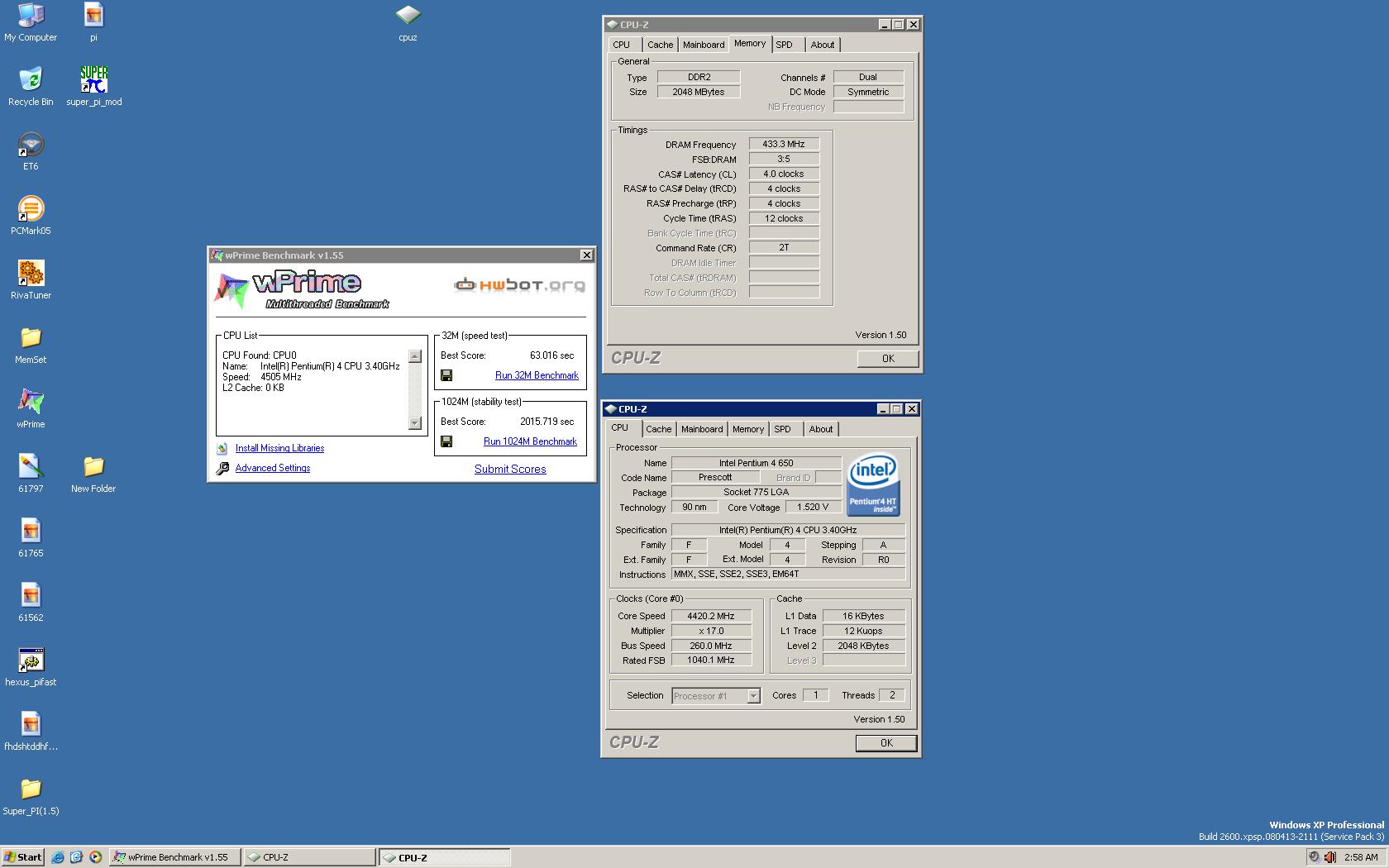Open Cache tab in lower CPU-Z window
The height and width of the screenshot is (868, 1389).
point(658,429)
